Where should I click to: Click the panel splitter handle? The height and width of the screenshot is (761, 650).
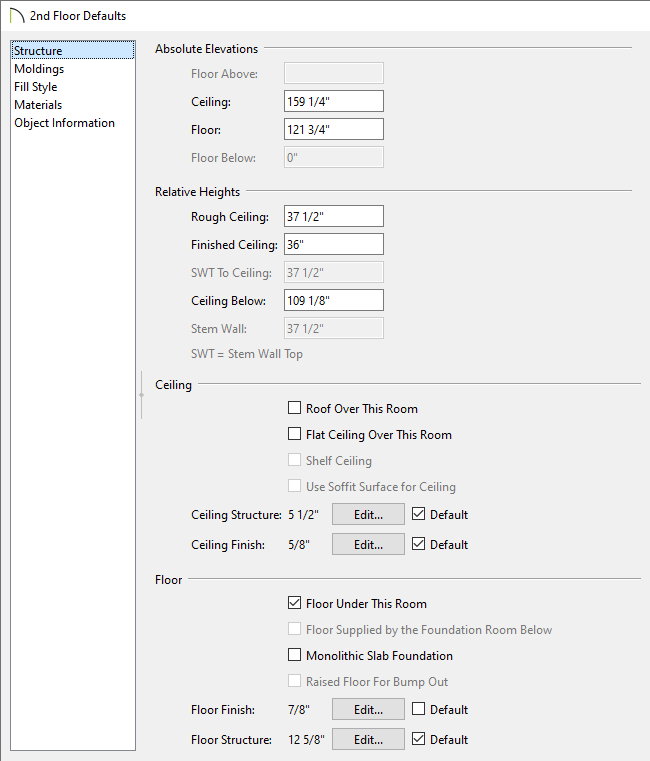tap(141, 395)
